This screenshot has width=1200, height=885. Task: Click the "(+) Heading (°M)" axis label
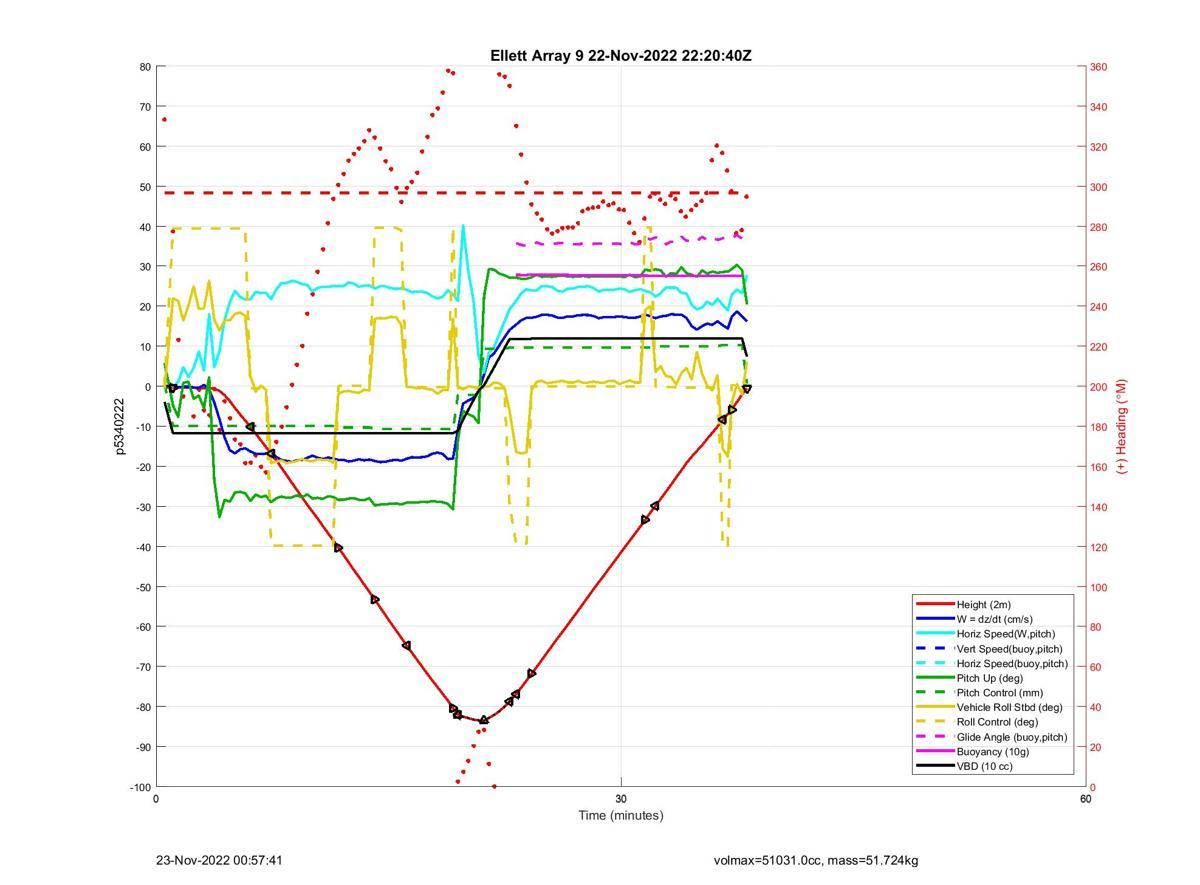(1121, 426)
